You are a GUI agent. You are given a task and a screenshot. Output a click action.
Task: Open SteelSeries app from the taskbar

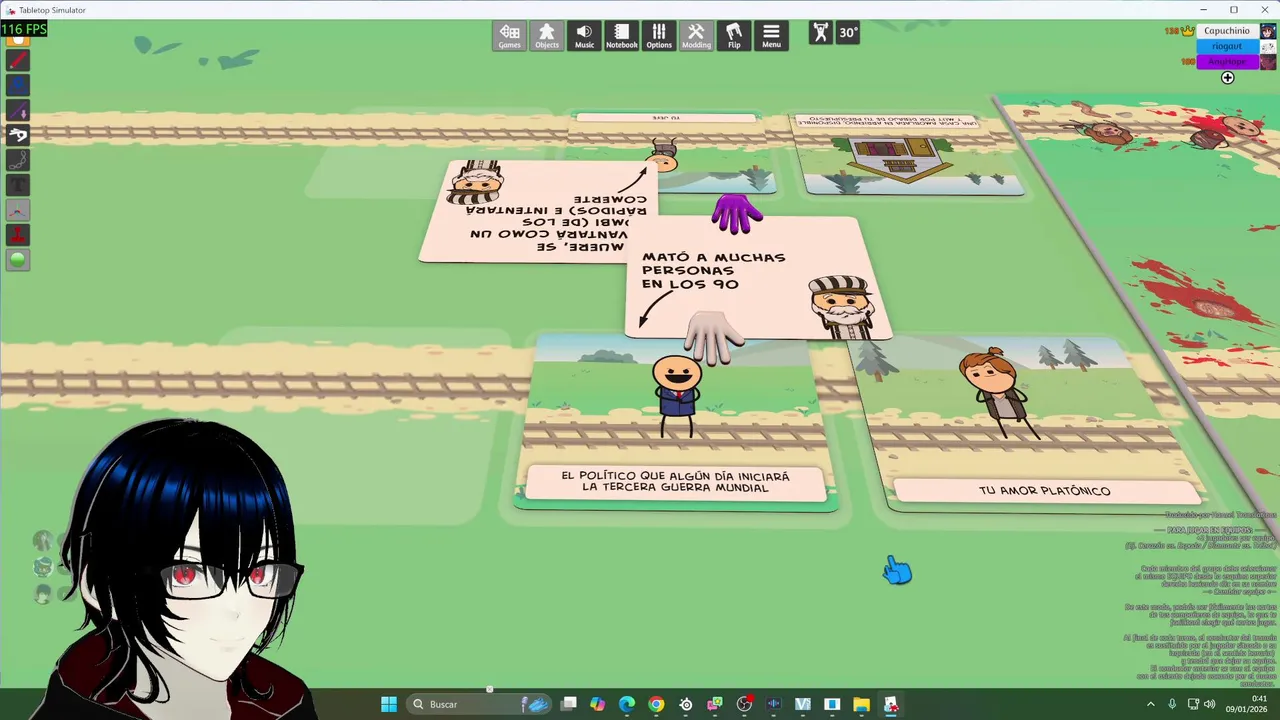tap(685, 704)
